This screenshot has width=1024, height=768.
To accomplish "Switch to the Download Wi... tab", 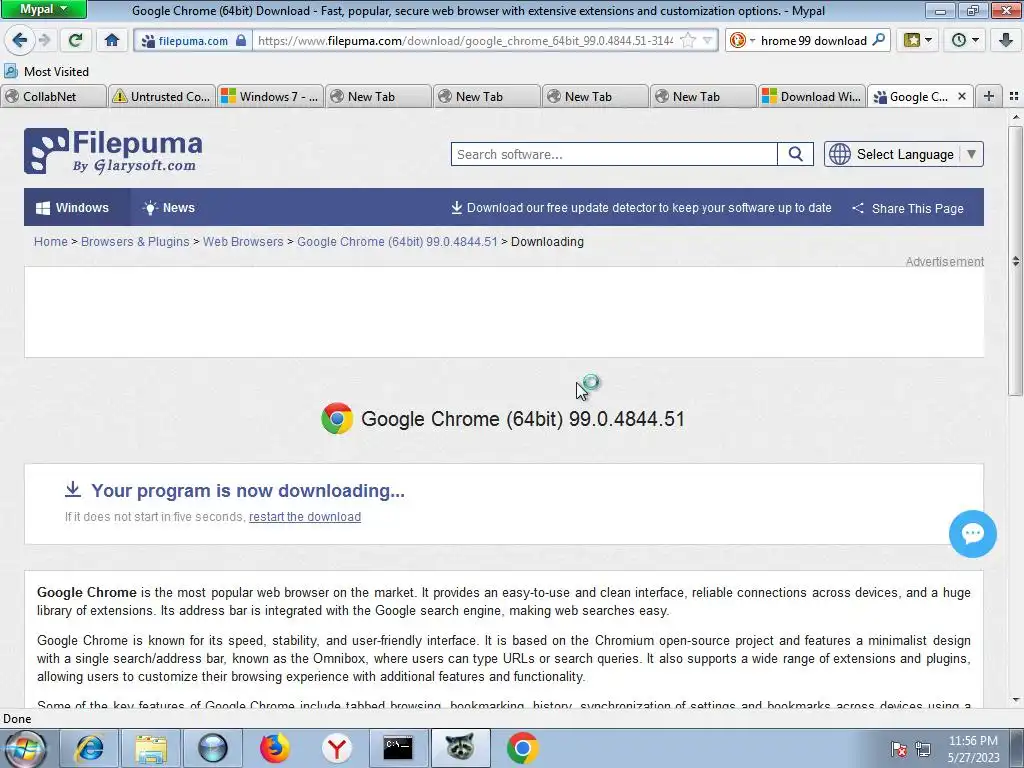I will click(x=812, y=97).
